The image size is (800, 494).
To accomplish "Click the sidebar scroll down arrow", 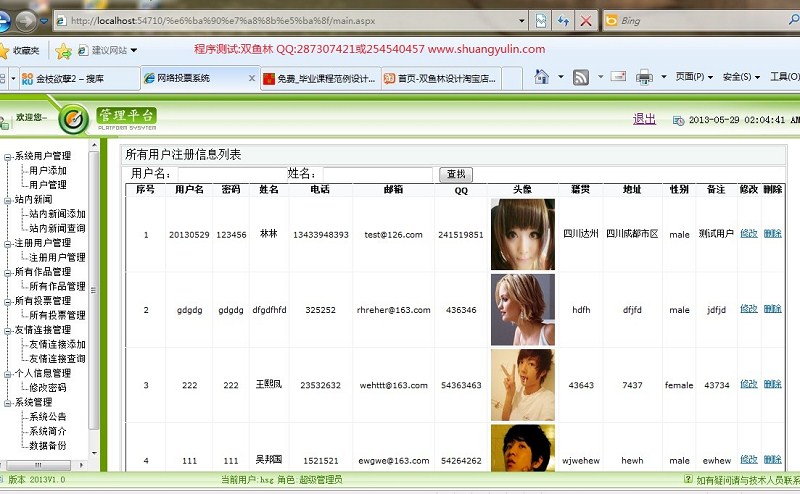I will tap(94, 453).
